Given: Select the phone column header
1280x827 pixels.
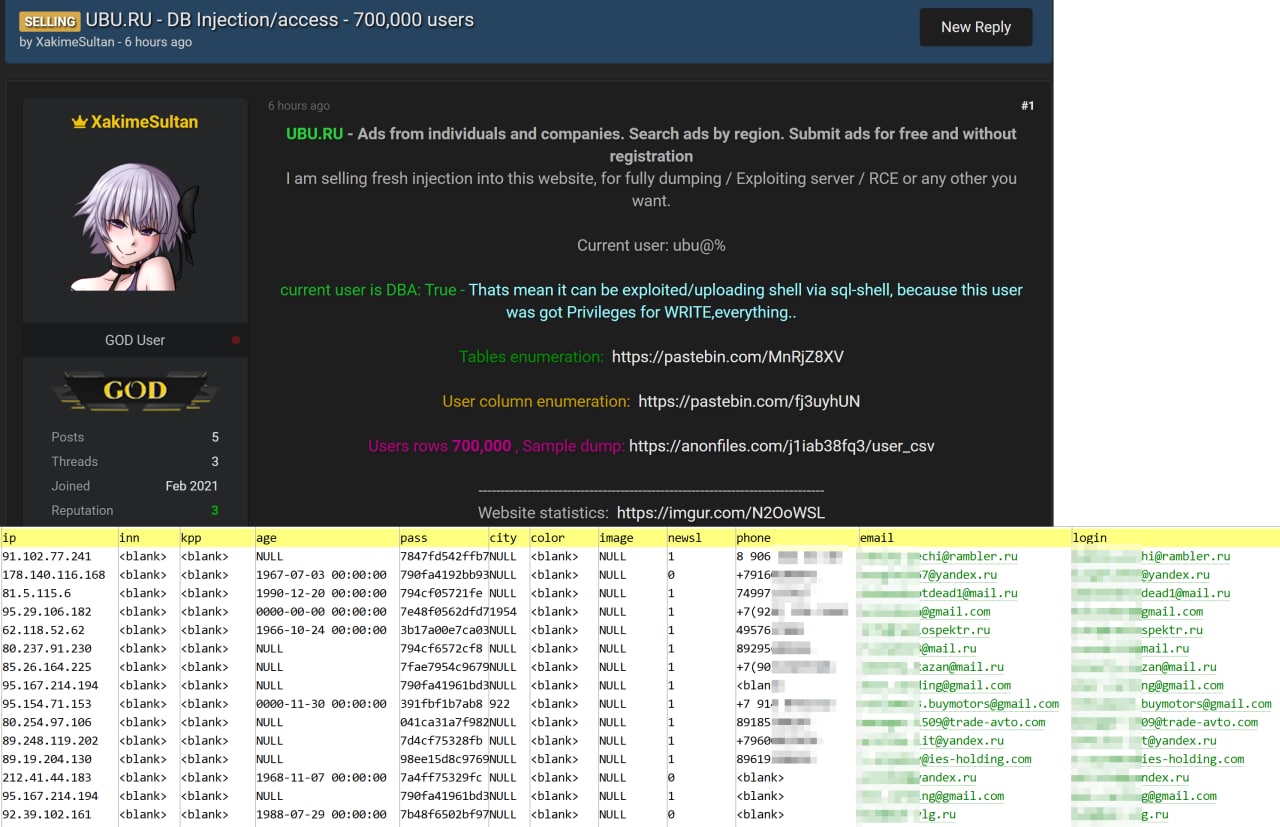Looking at the screenshot, I should (795, 537).
